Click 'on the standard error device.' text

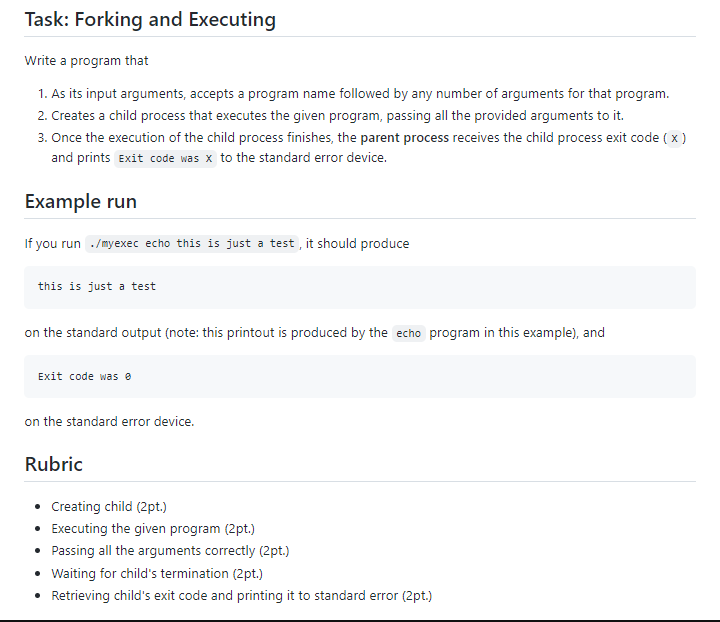109,421
